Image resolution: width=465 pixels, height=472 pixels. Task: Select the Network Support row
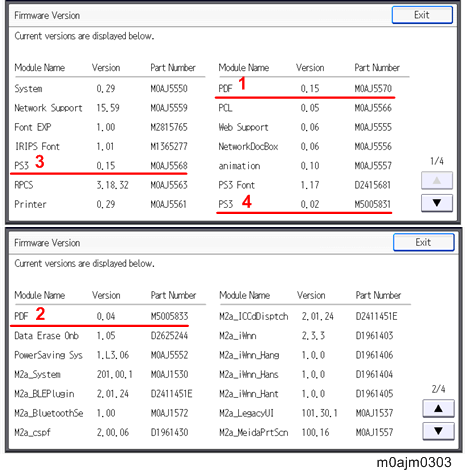(x=101, y=108)
